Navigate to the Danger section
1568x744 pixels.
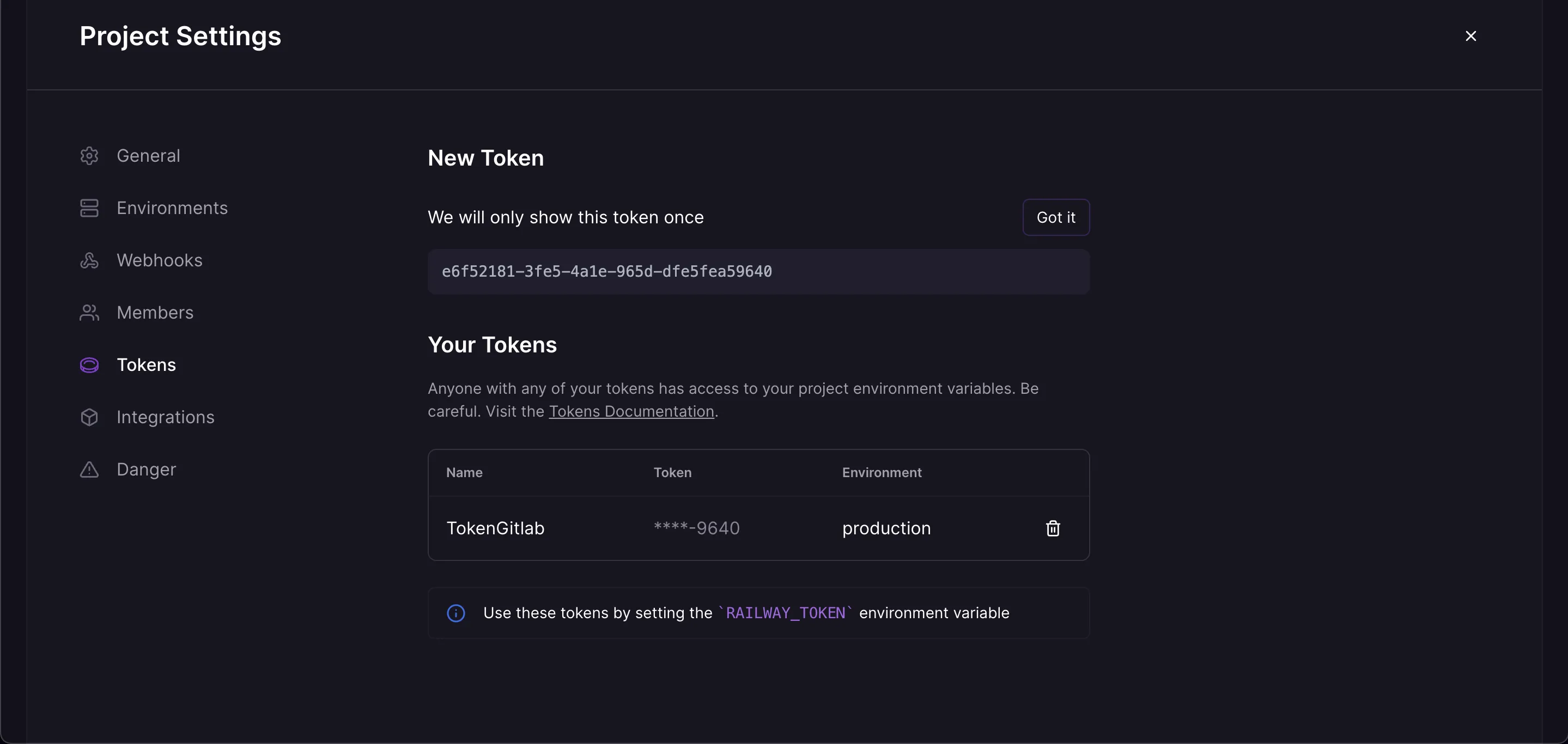point(146,469)
